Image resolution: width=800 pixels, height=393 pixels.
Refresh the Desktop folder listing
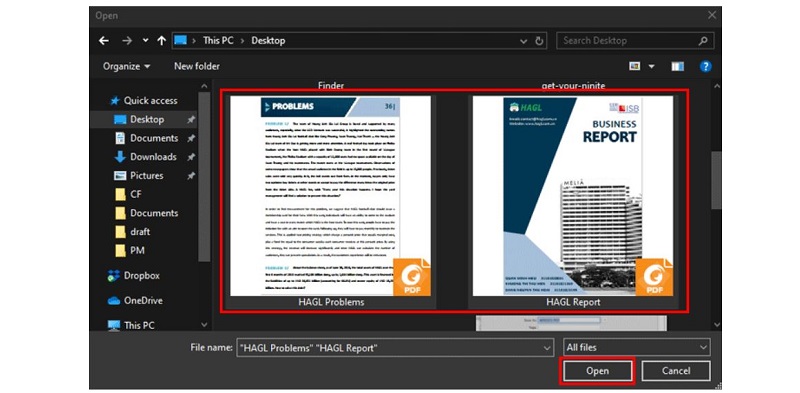539,41
